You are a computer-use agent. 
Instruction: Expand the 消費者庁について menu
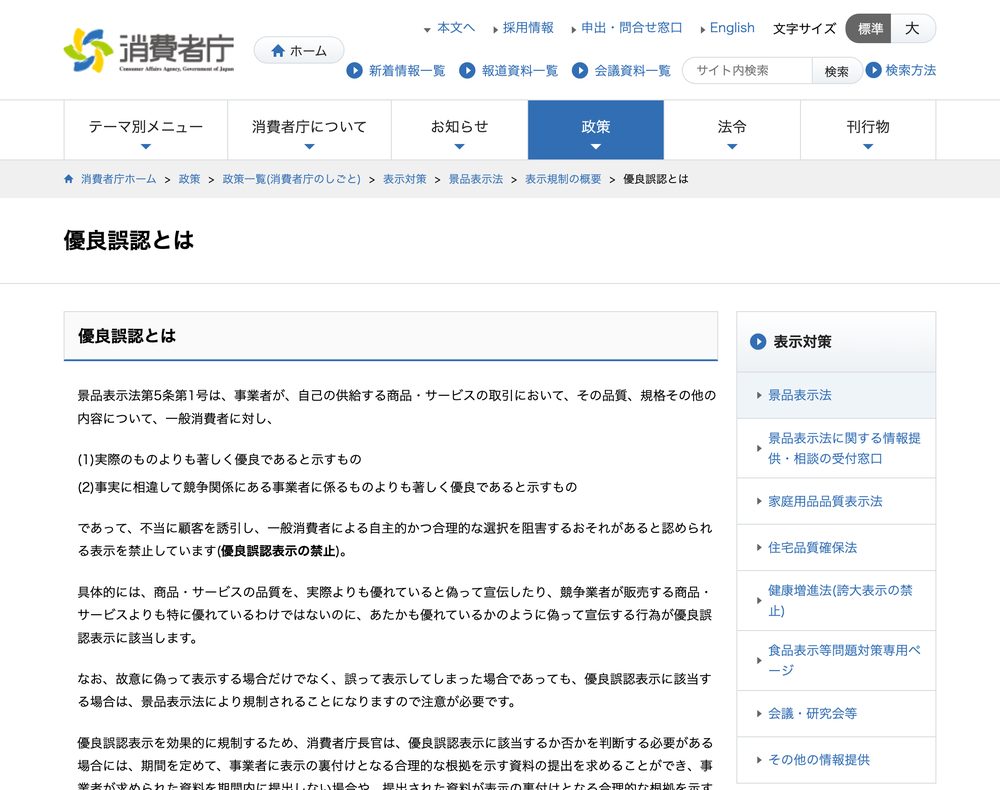[x=309, y=130]
